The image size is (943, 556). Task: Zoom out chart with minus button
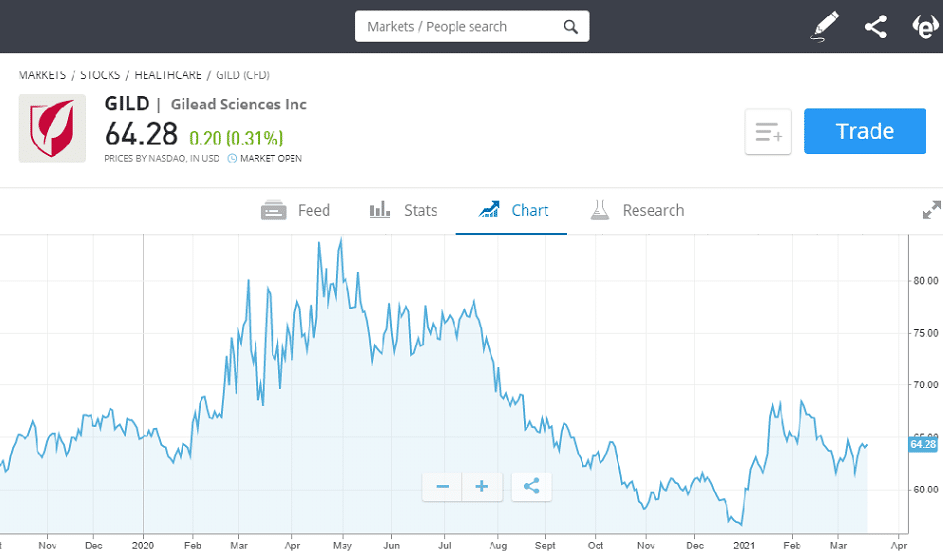point(442,486)
